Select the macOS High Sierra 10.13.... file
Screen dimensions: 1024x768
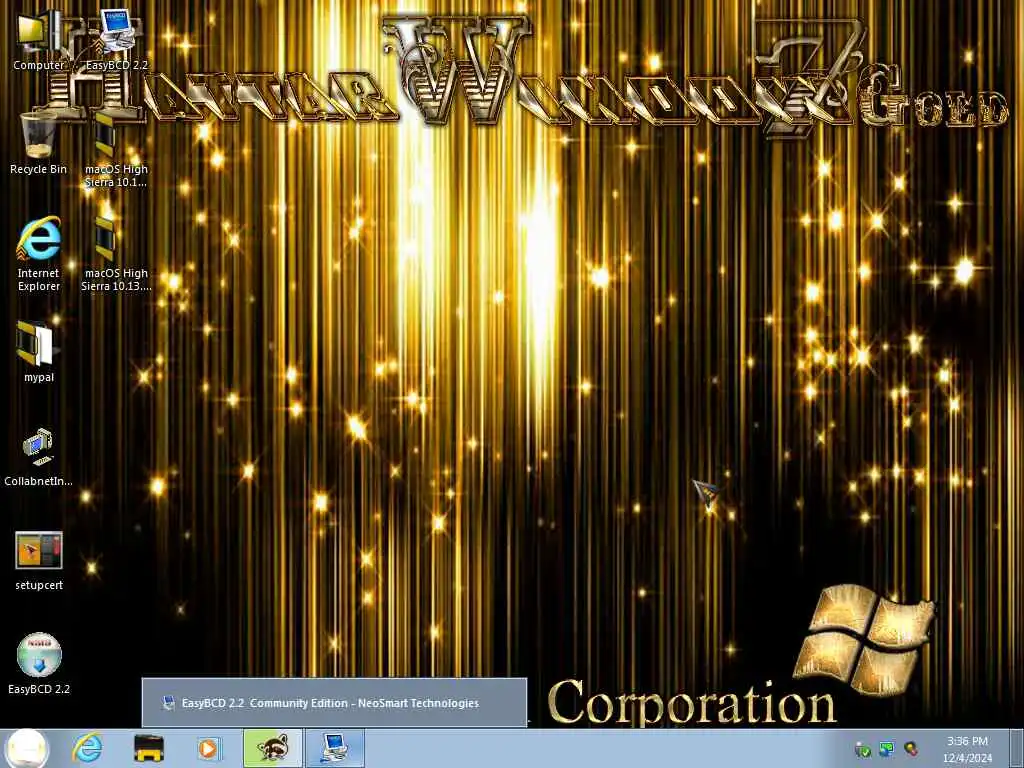point(116,254)
